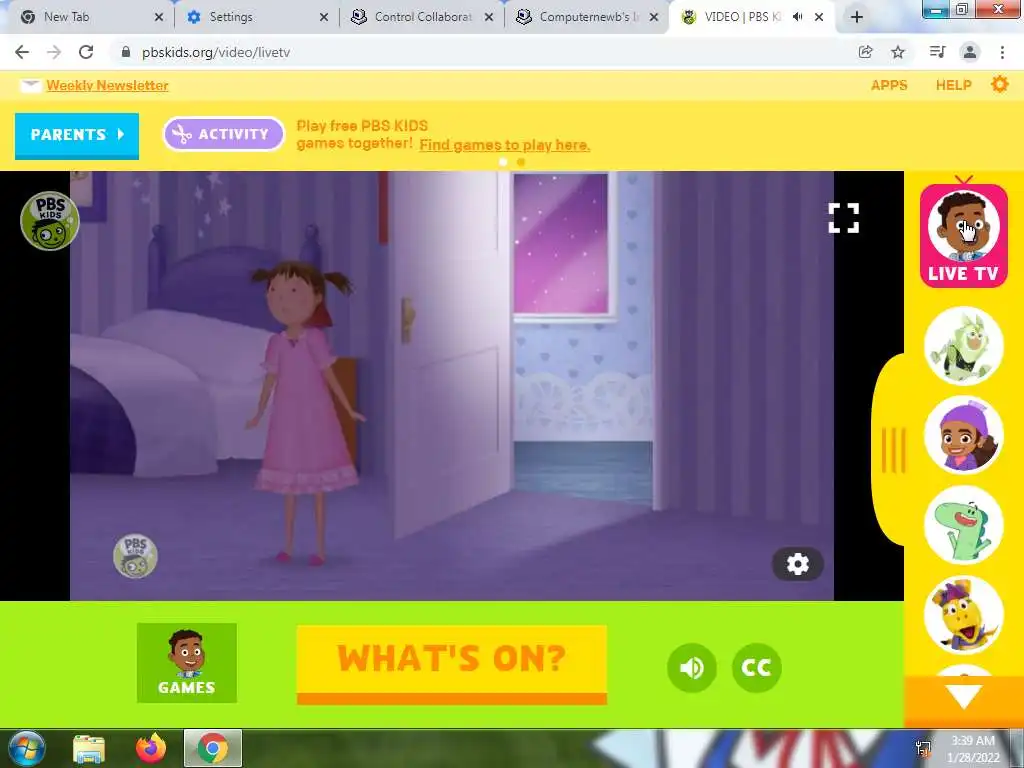Open the LIVE TV channel button
Screen dimensions: 1024x768
pyautogui.click(x=963, y=236)
